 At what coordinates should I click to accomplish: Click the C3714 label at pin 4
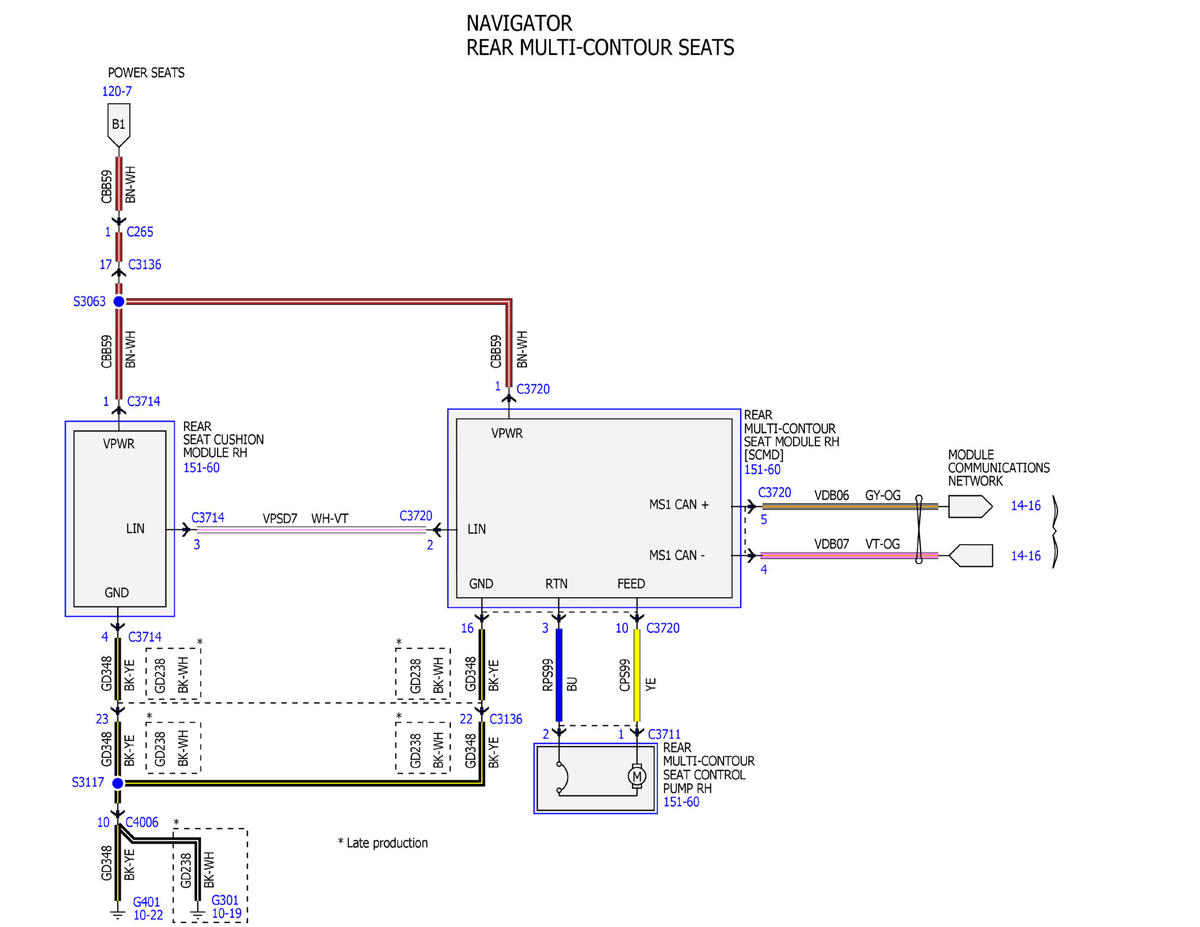pos(145,637)
